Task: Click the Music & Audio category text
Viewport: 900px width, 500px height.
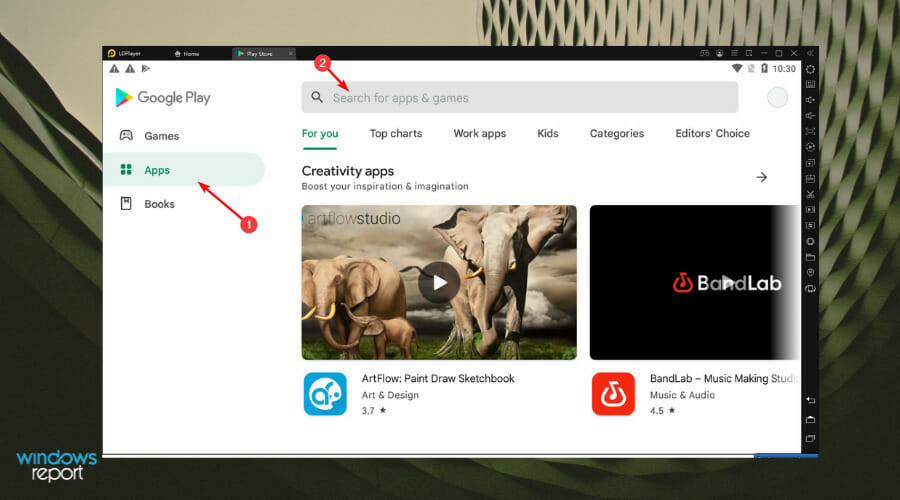Action: [x=682, y=395]
